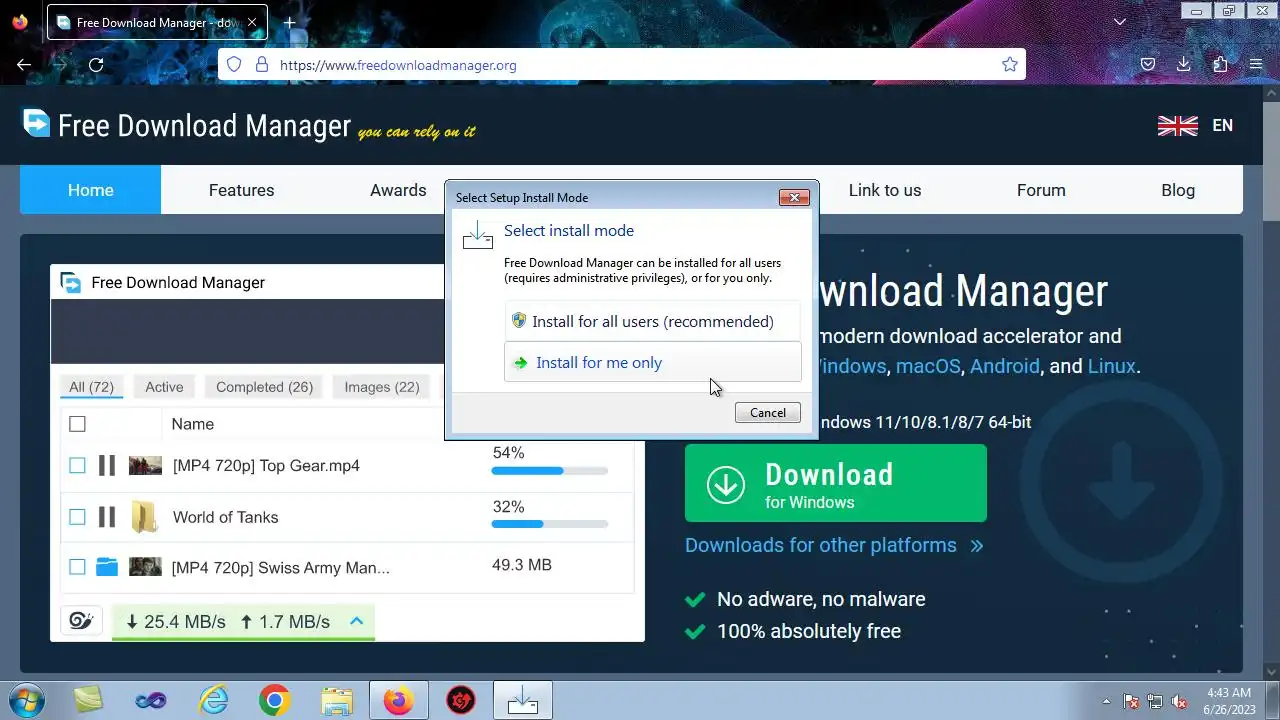The image size is (1280, 720).
Task: Click the FDM installer taskbar icon
Action: pyautogui.click(x=522, y=701)
